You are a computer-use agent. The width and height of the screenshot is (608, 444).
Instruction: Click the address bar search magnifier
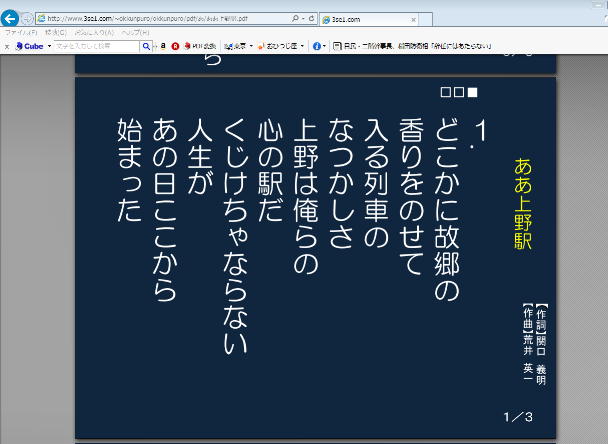pyautogui.click(x=295, y=18)
